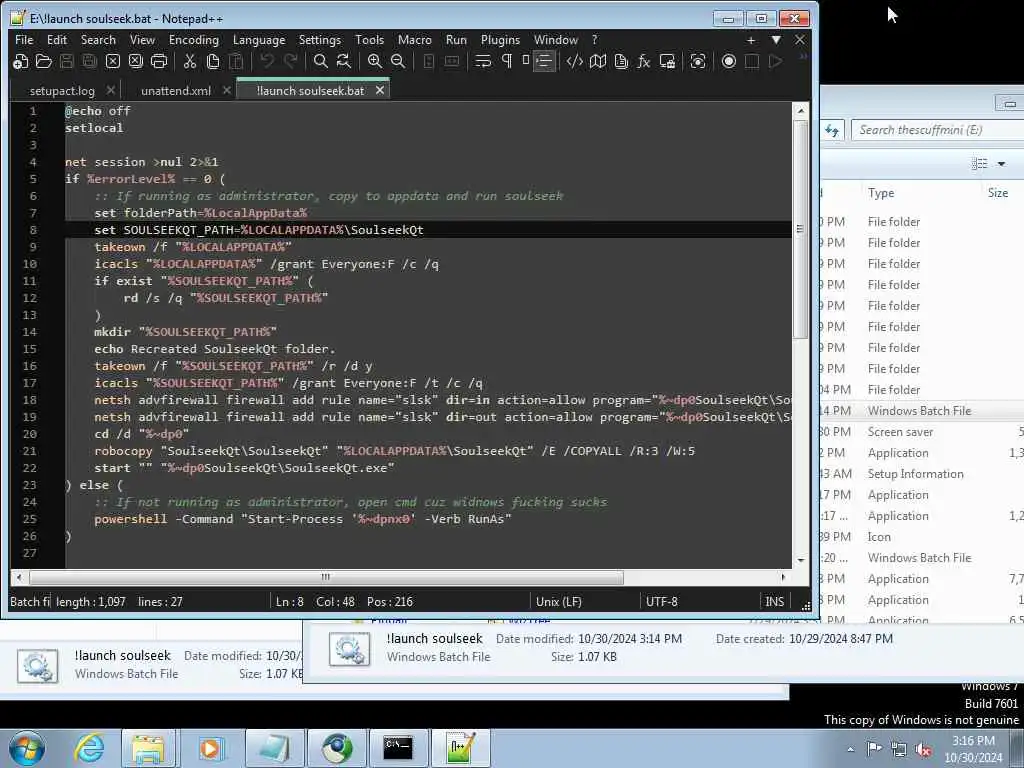Toggle Show All Characters pilcrow icon

[x=507, y=61]
